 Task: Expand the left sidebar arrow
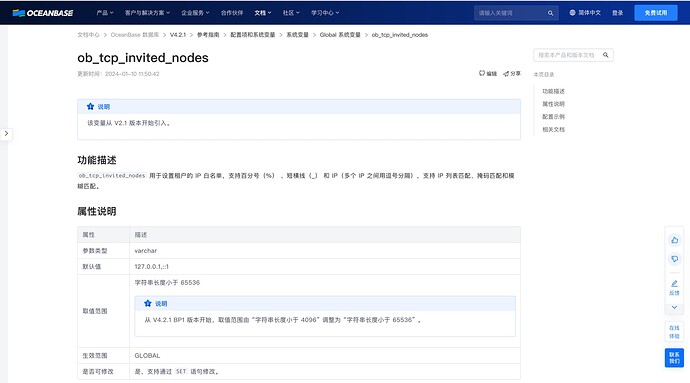(x=6, y=133)
